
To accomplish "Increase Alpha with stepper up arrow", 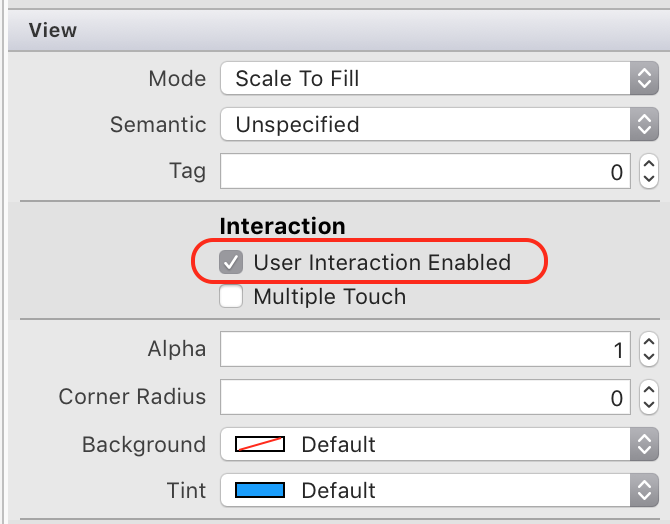I will [648, 342].
